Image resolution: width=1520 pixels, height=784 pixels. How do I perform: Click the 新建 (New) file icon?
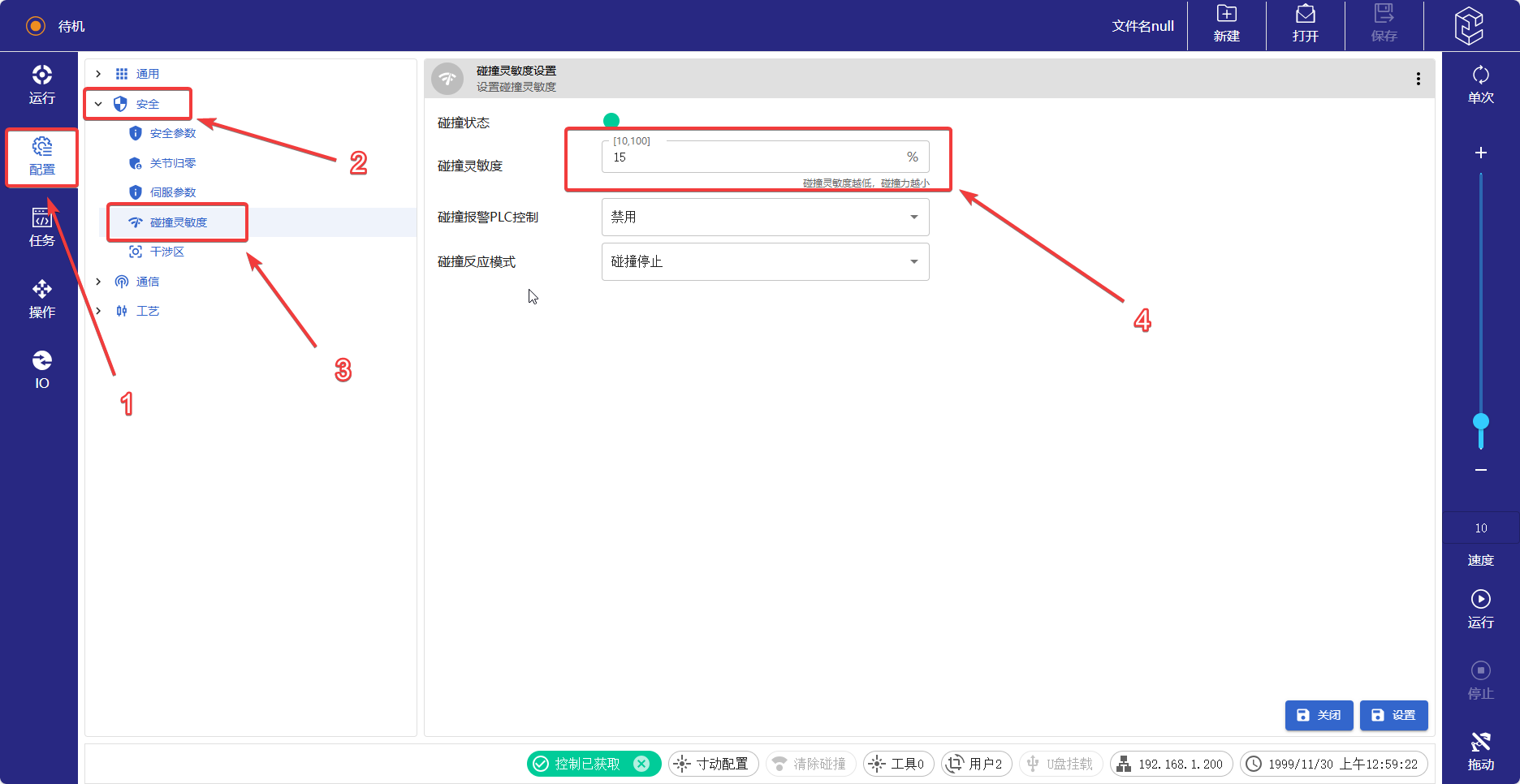(x=1226, y=24)
